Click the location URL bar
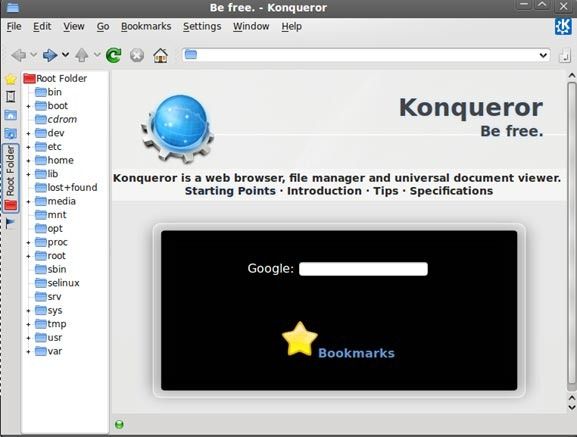577x437 pixels. click(x=366, y=55)
